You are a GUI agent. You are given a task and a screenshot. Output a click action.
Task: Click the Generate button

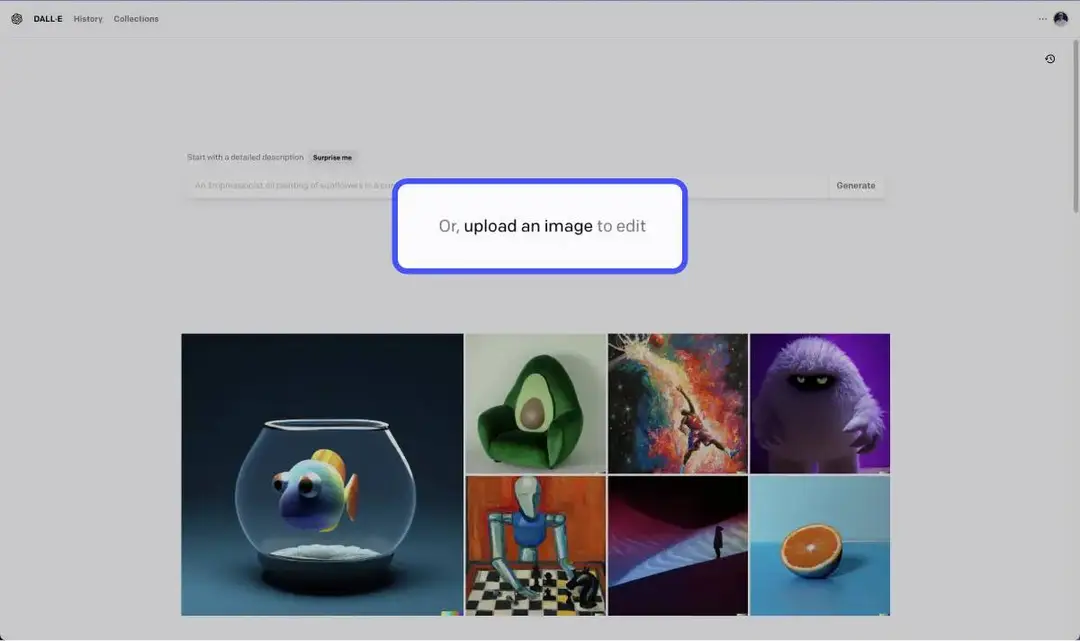pyautogui.click(x=855, y=186)
